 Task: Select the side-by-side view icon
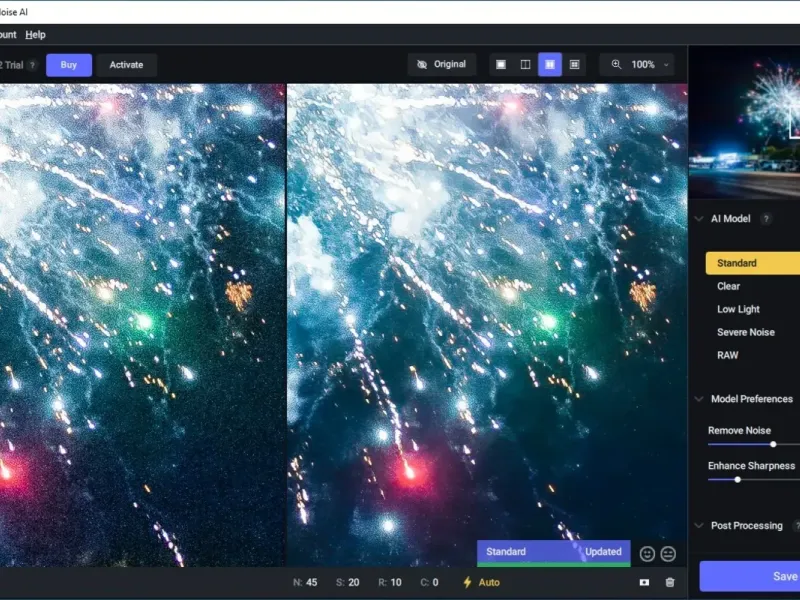click(550, 64)
